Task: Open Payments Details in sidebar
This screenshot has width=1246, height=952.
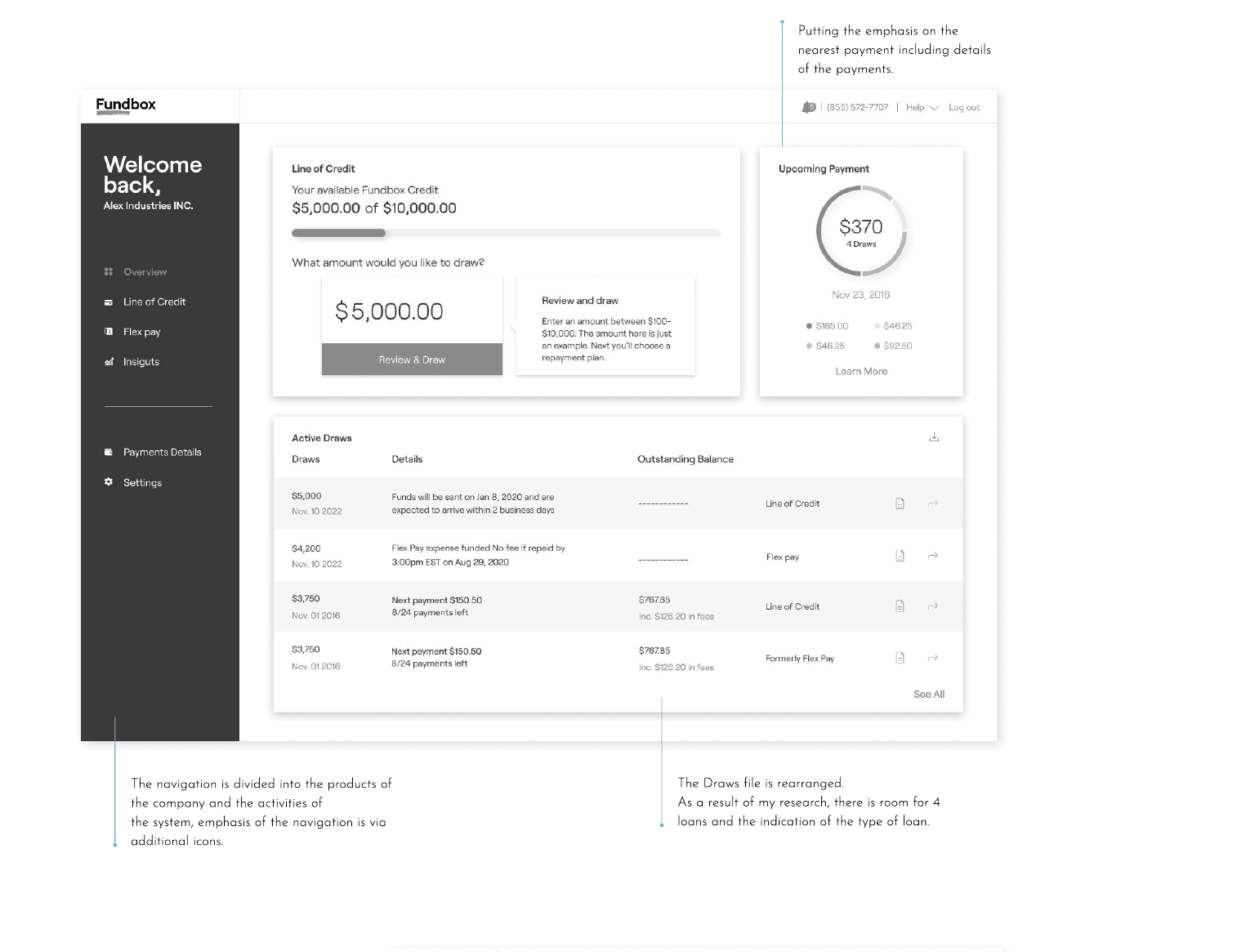Action: (162, 452)
